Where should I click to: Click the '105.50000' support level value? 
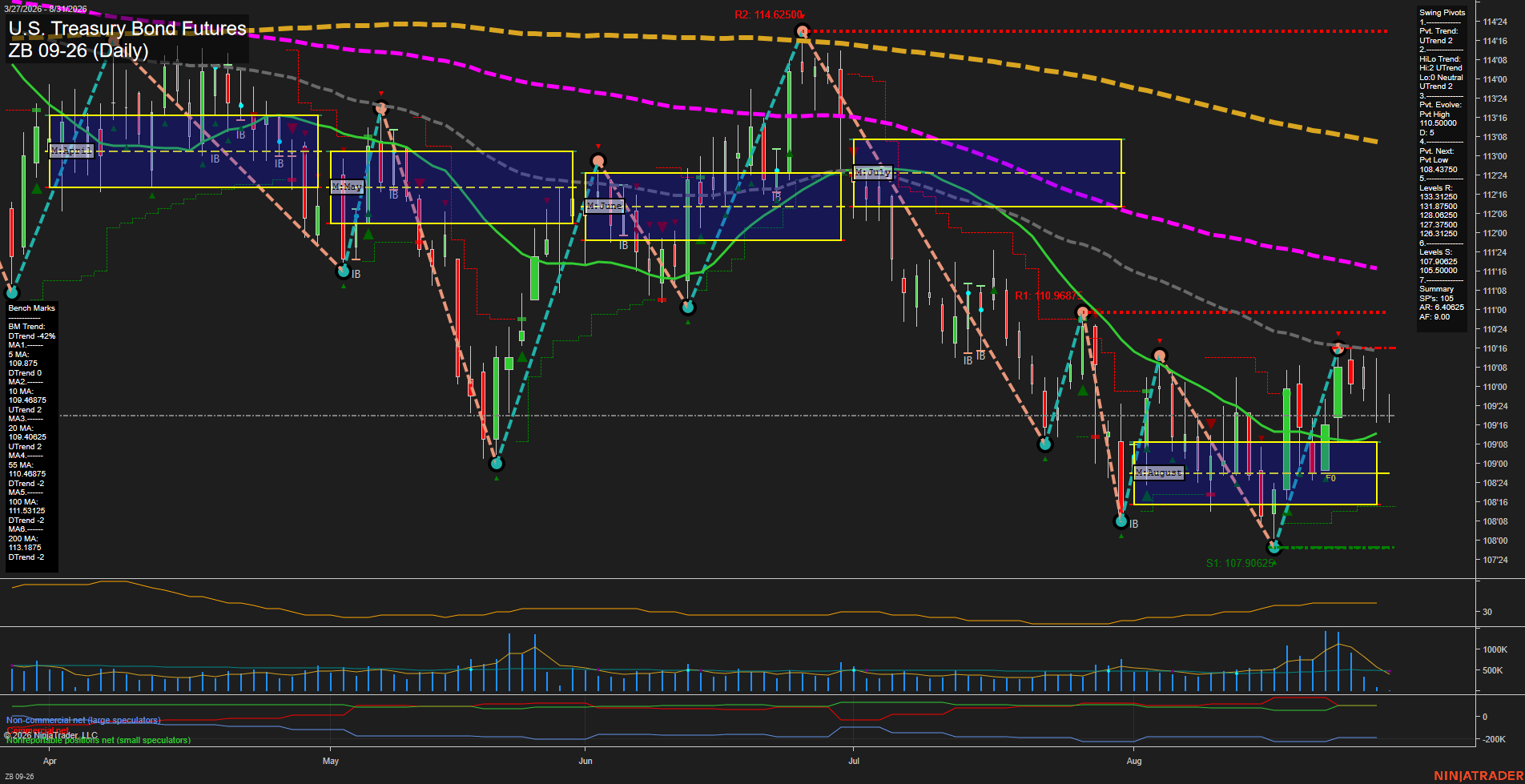pyautogui.click(x=1438, y=271)
